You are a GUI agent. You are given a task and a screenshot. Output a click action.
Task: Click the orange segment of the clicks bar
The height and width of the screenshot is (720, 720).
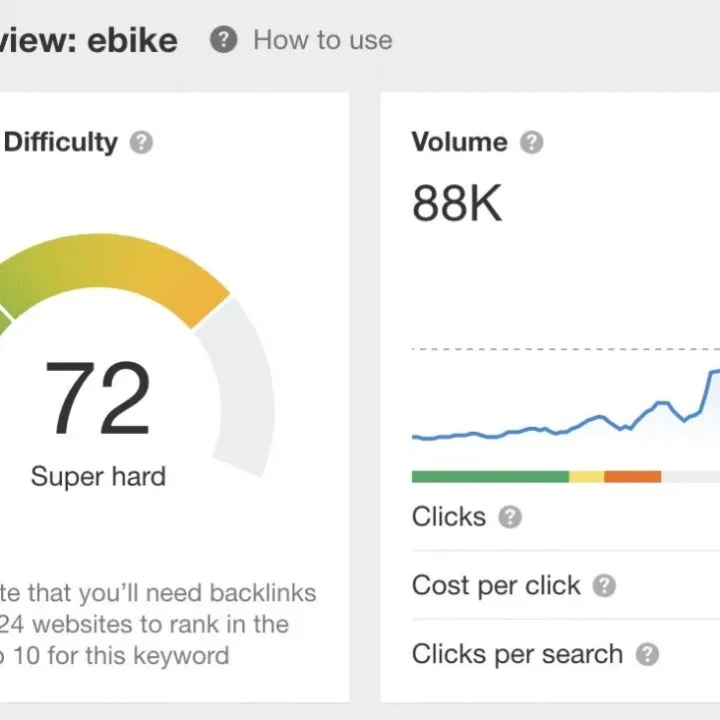[633, 477]
